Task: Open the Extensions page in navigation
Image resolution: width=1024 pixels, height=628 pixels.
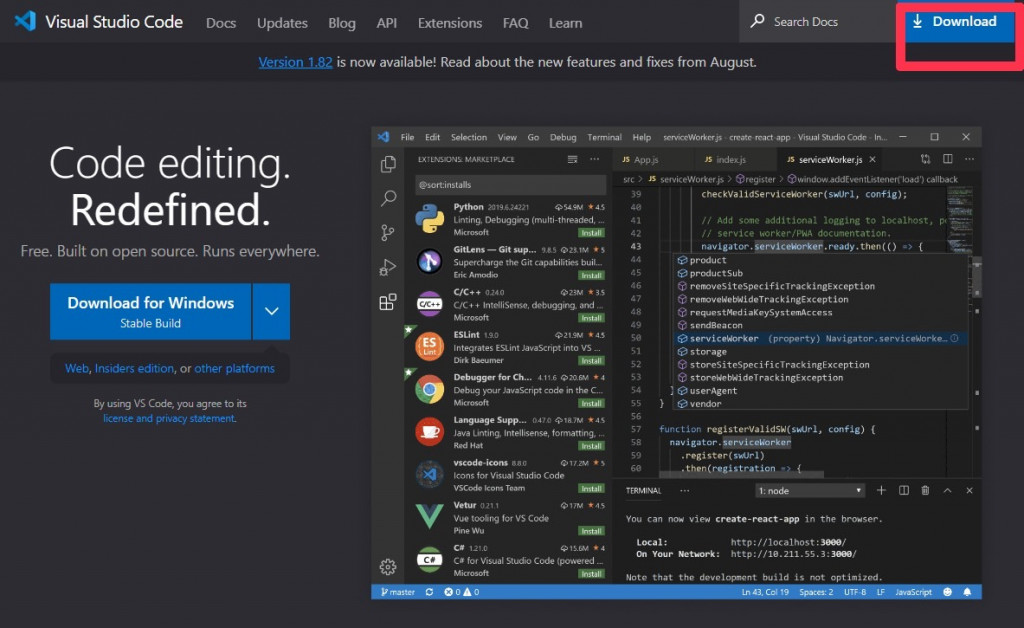Action: click(450, 23)
